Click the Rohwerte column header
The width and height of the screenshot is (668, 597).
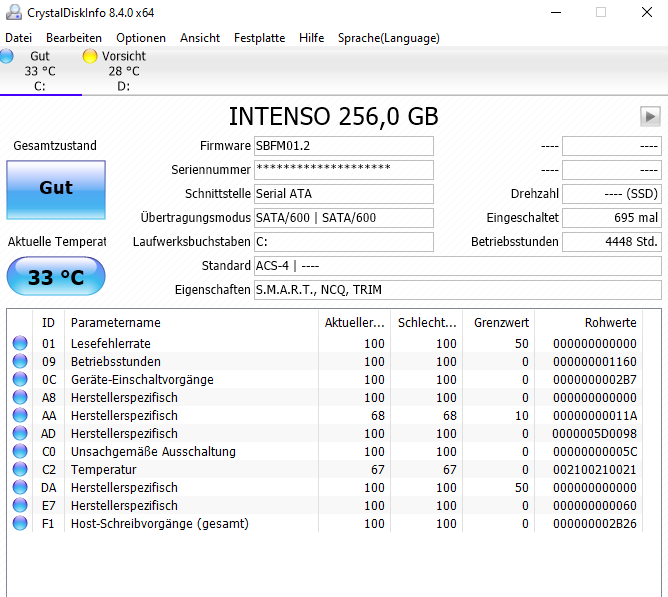pyautogui.click(x=588, y=323)
